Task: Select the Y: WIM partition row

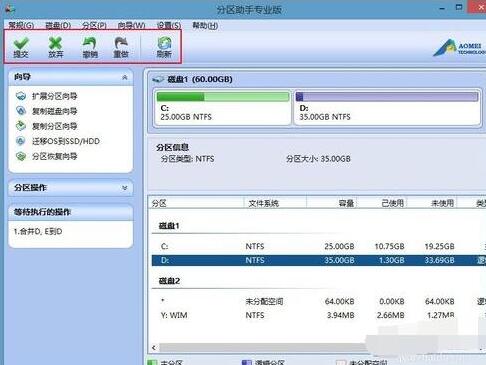Action: pos(319,315)
